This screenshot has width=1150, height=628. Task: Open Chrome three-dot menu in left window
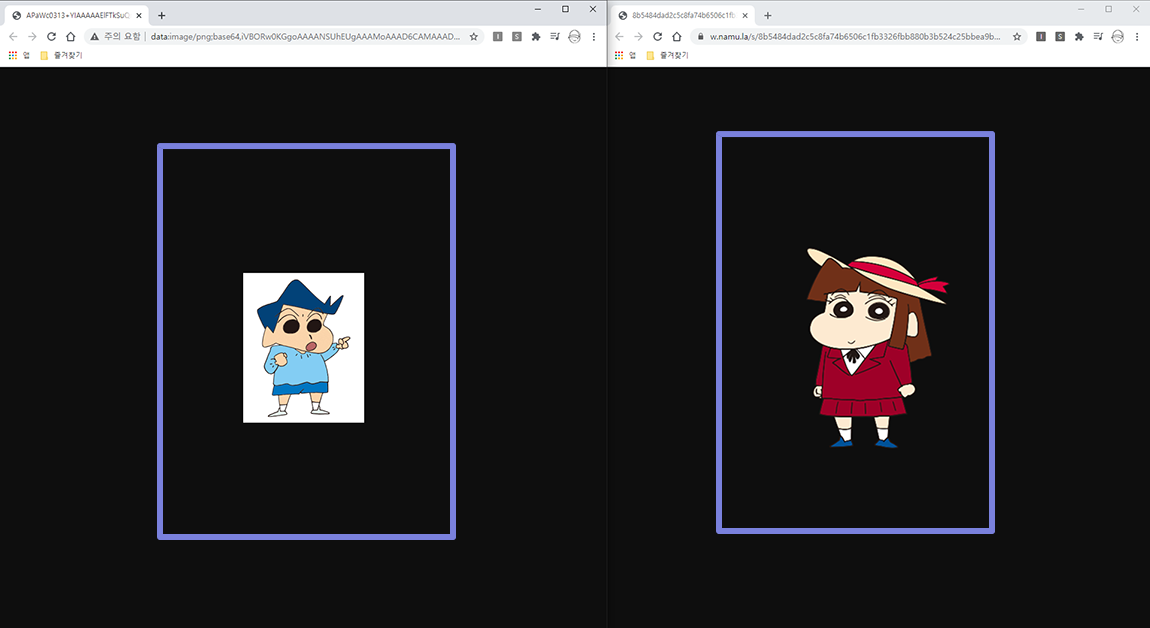593,37
